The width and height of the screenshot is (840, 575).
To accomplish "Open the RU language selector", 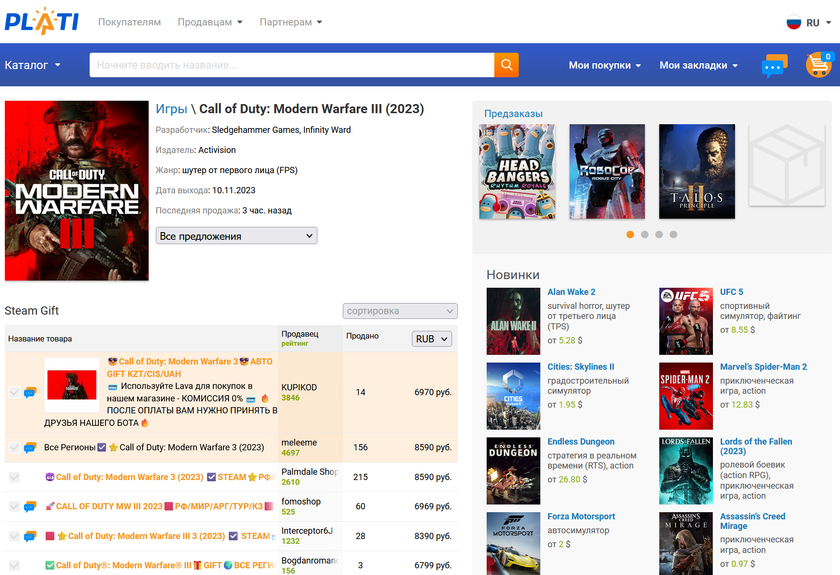I will pyautogui.click(x=809, y=23).
